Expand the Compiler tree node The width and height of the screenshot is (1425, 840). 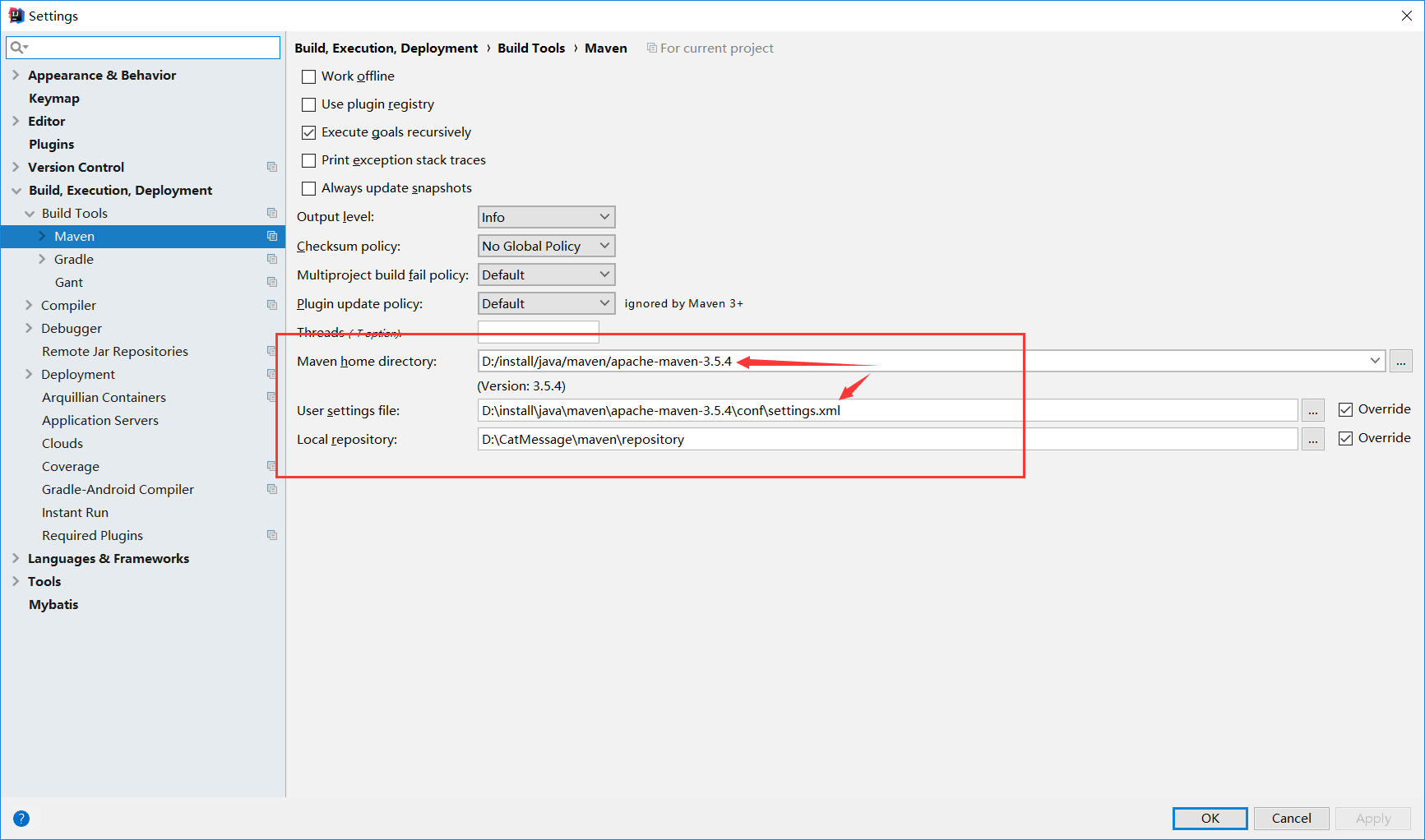click(30, 305)
